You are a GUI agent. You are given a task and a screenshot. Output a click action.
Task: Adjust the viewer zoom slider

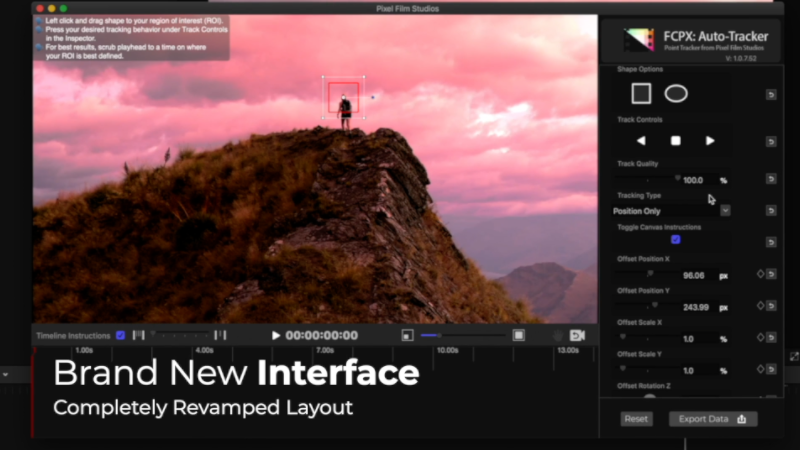click(463, 335)
